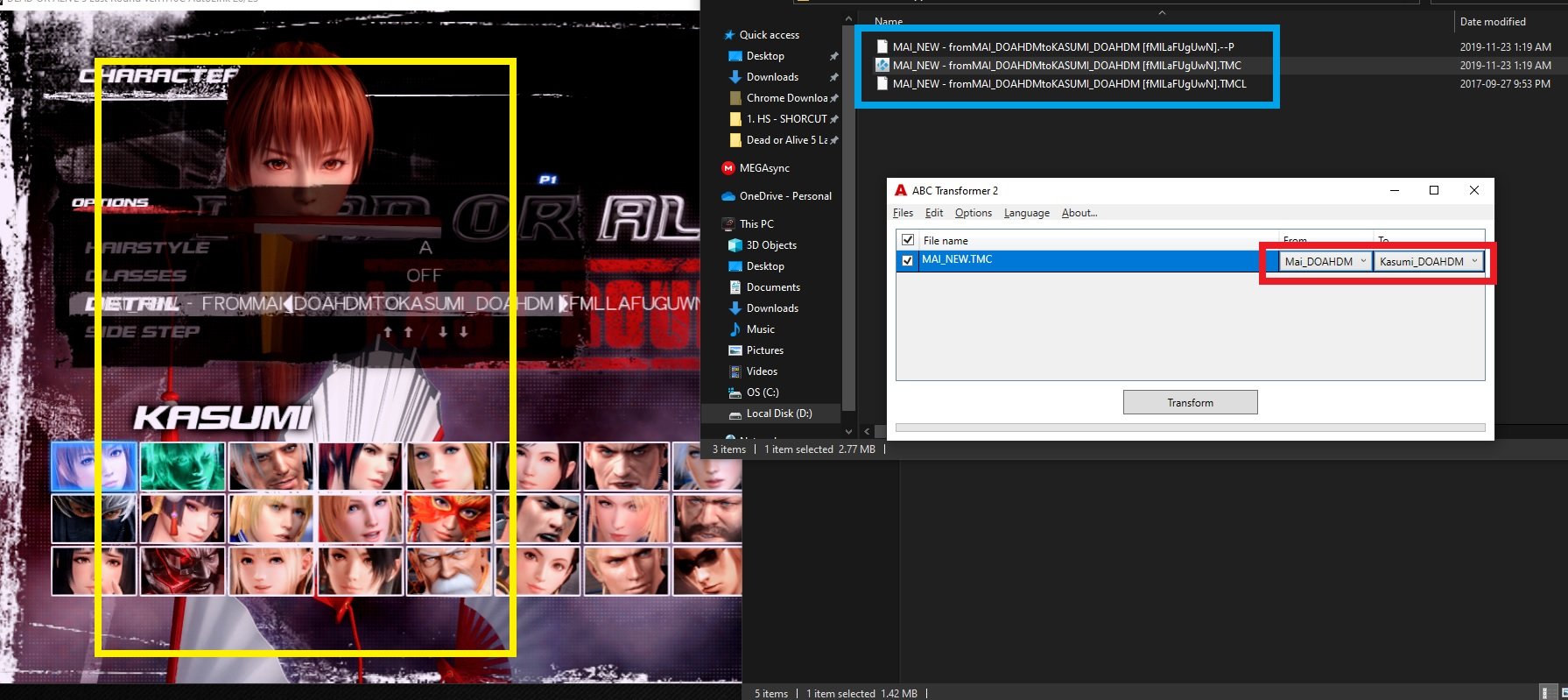1568x700 pixels.
Task: Uncheck the MAI_NEW.TMC row checkbox
Action: click(x=908, y=260)
